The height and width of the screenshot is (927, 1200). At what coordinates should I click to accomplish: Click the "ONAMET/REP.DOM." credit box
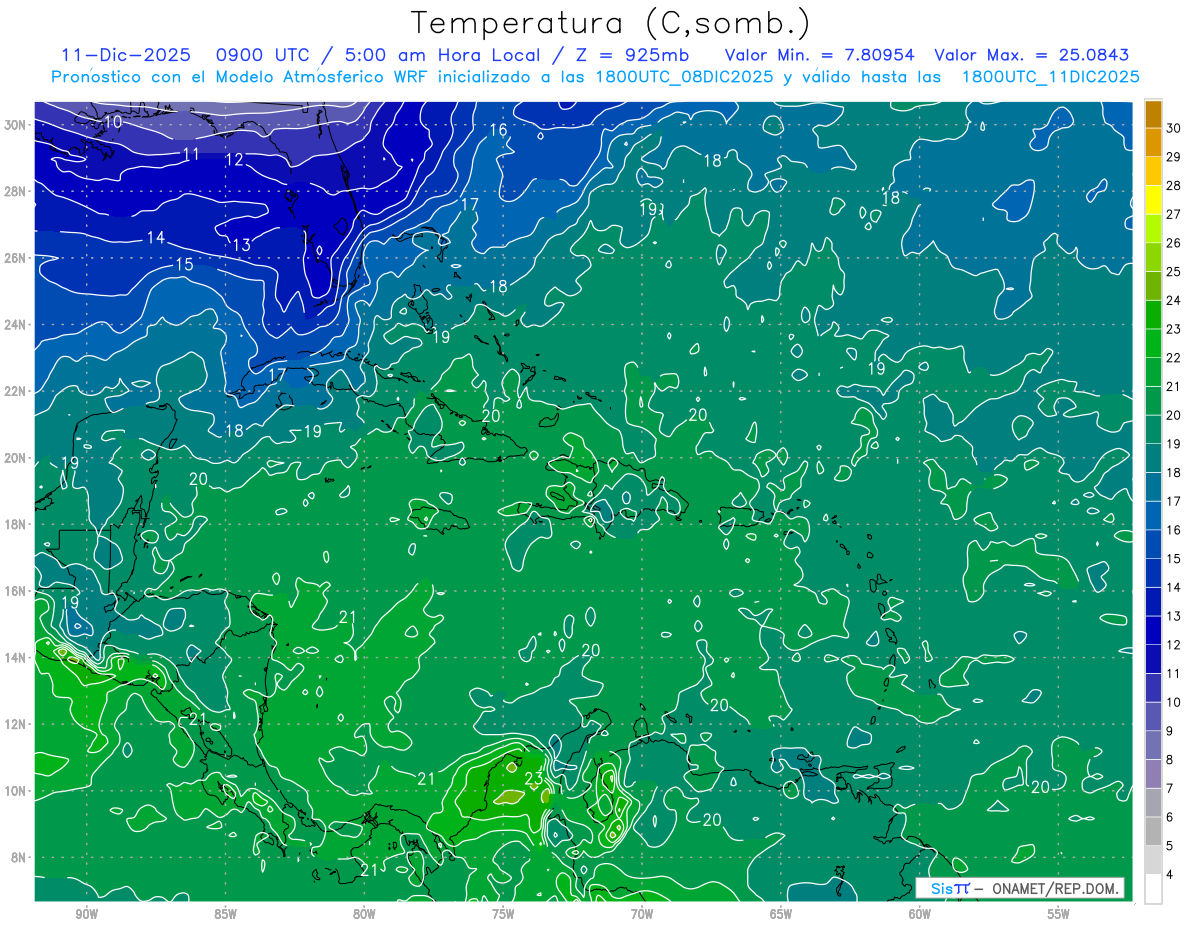point(1020,888)
